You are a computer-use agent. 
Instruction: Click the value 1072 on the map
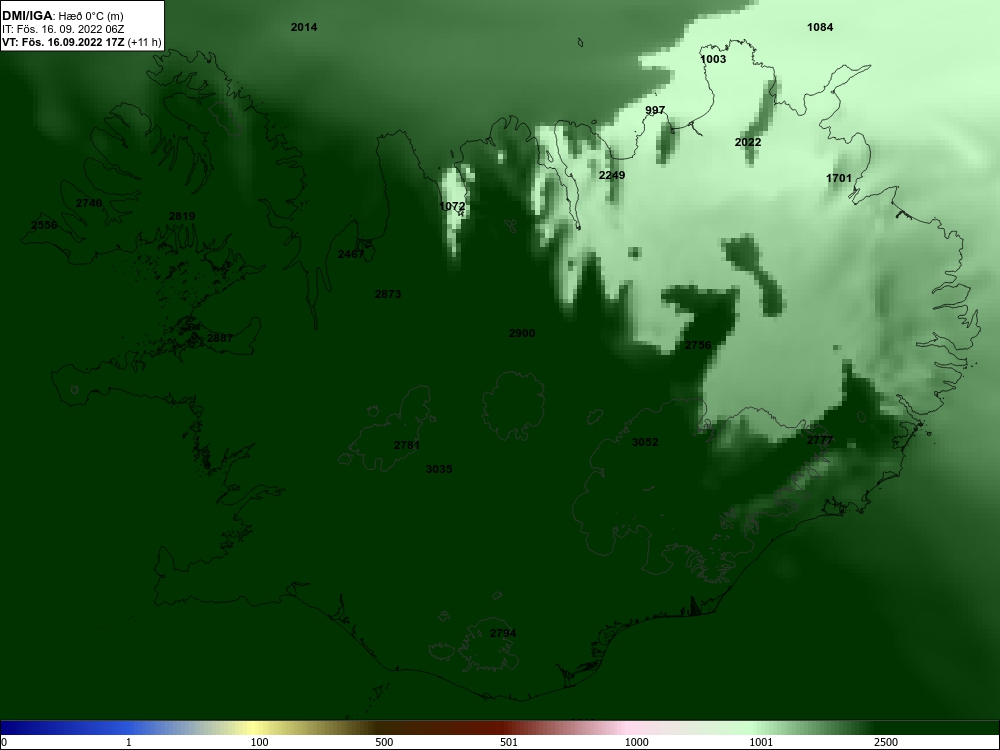pyautogui.click(x=452, y=206)
